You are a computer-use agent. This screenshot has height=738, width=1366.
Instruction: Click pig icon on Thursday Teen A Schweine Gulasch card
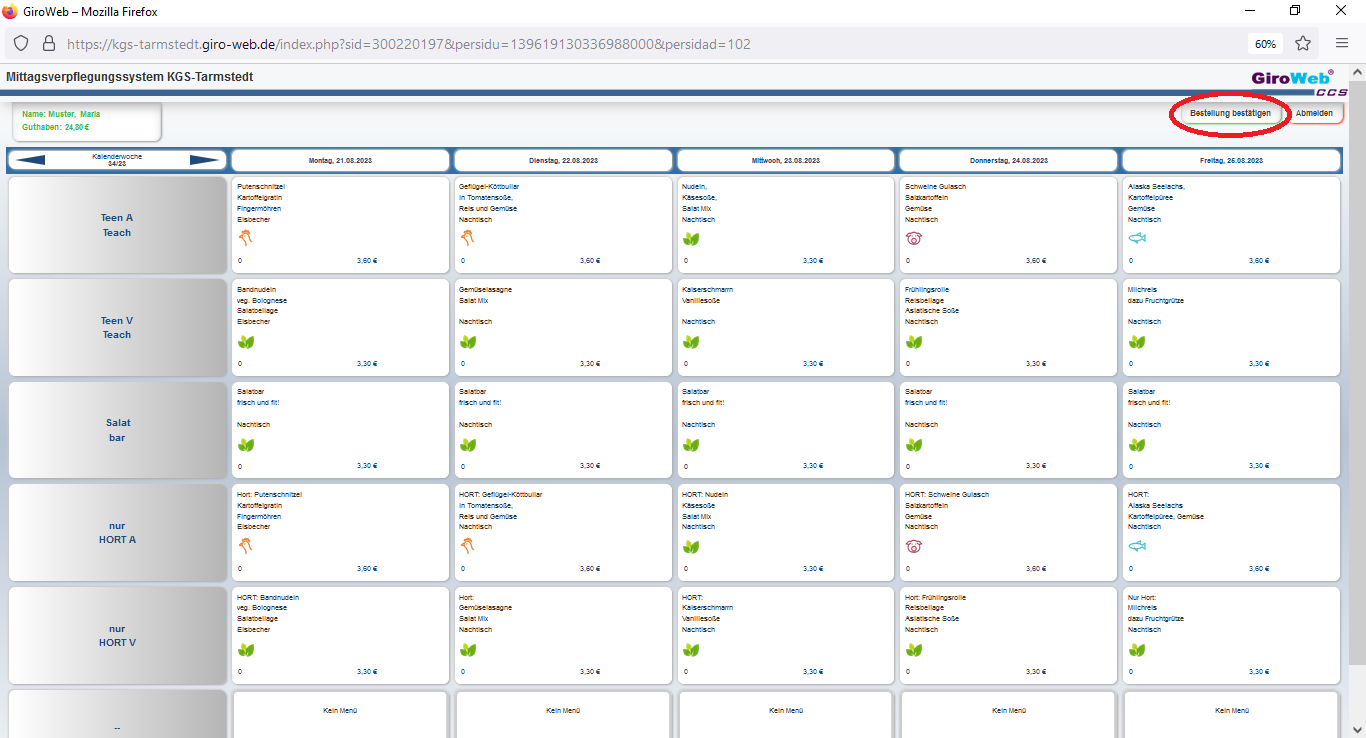click(913, 238)
